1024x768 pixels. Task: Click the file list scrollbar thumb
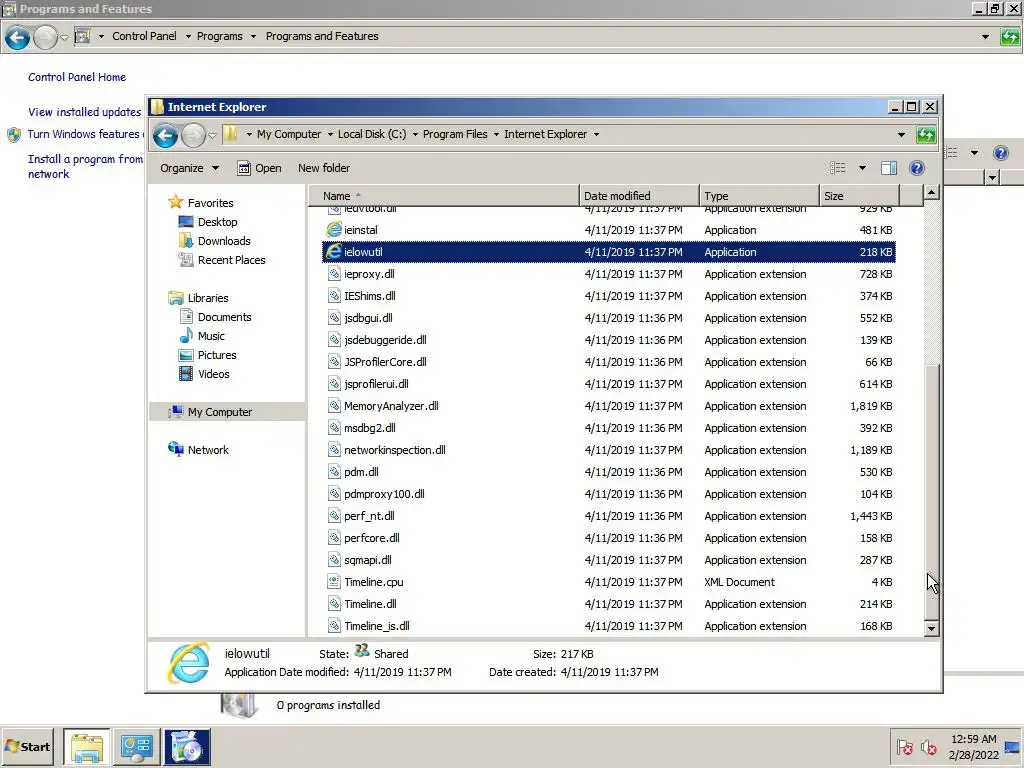tap(932, 490)
